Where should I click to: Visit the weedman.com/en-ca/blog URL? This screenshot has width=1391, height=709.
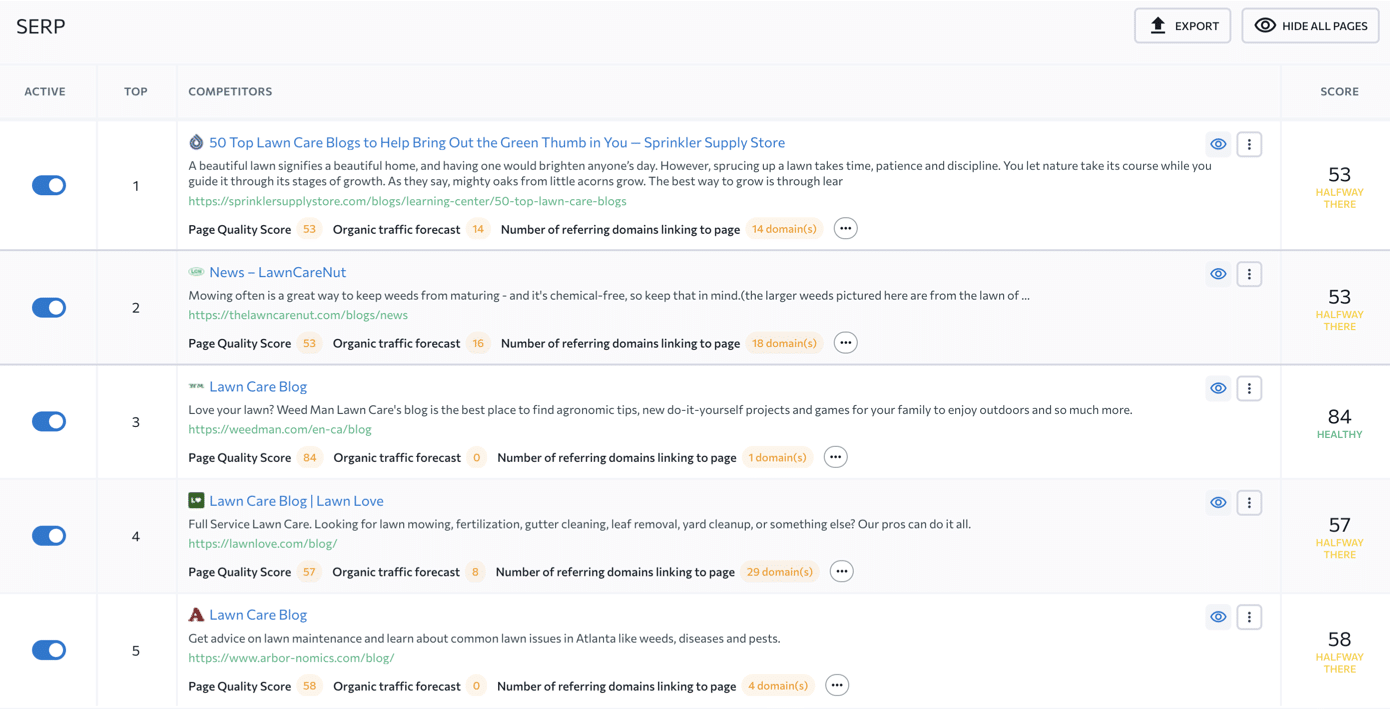[280, 429]
